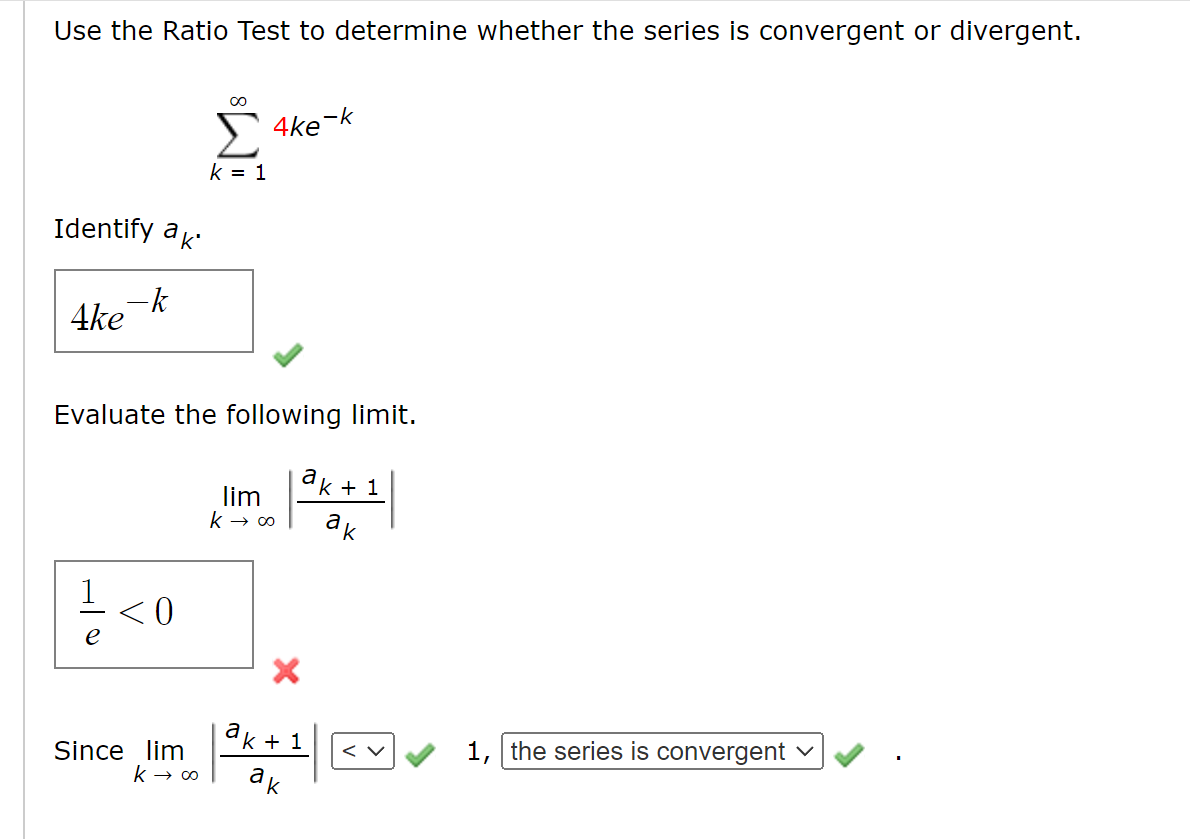
Task: Click the 'Evaluate the following limit' text
Action: (235, 414)
